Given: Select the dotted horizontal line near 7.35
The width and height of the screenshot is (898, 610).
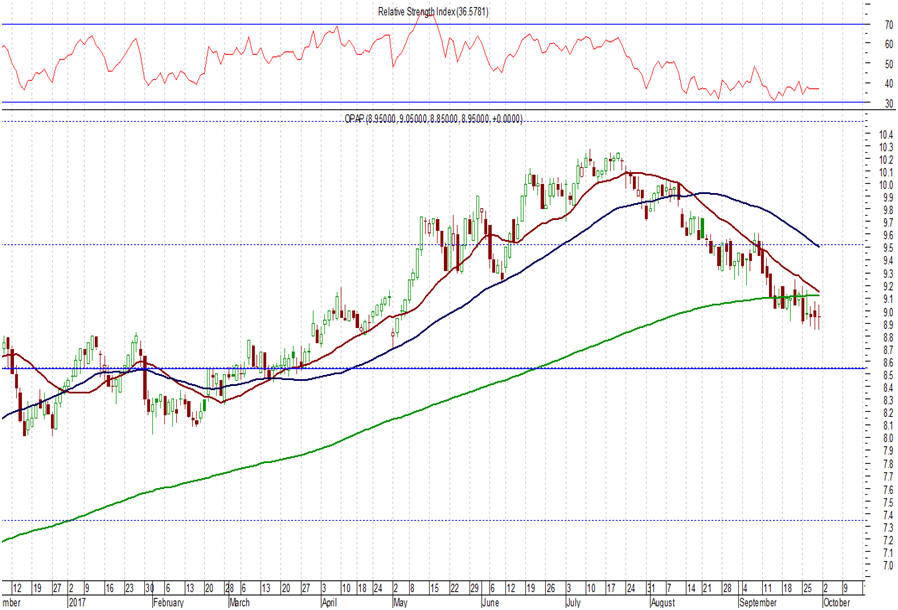Looking at the screenshot, I should point(435,521).
